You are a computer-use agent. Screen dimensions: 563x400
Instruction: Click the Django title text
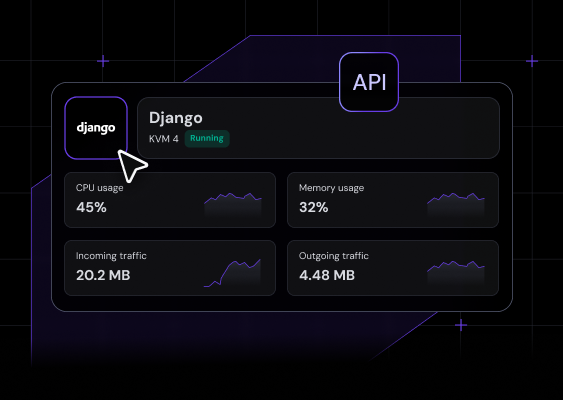176,118
